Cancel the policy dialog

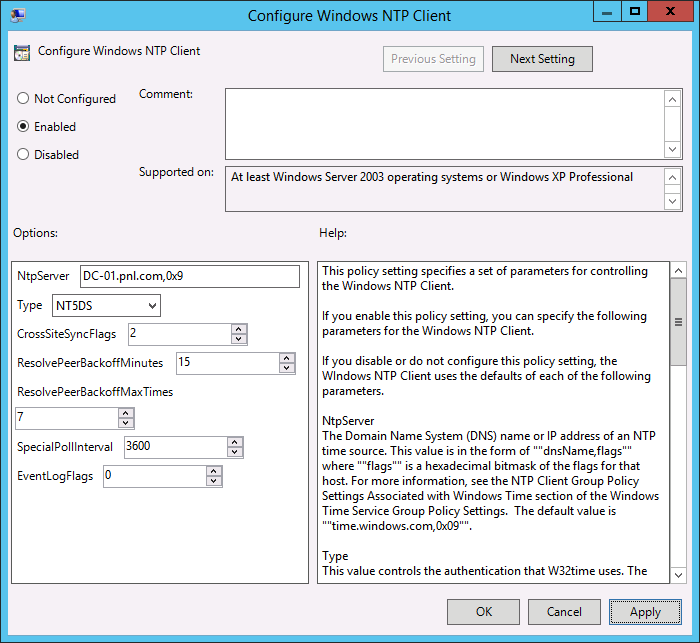[564, 611]
